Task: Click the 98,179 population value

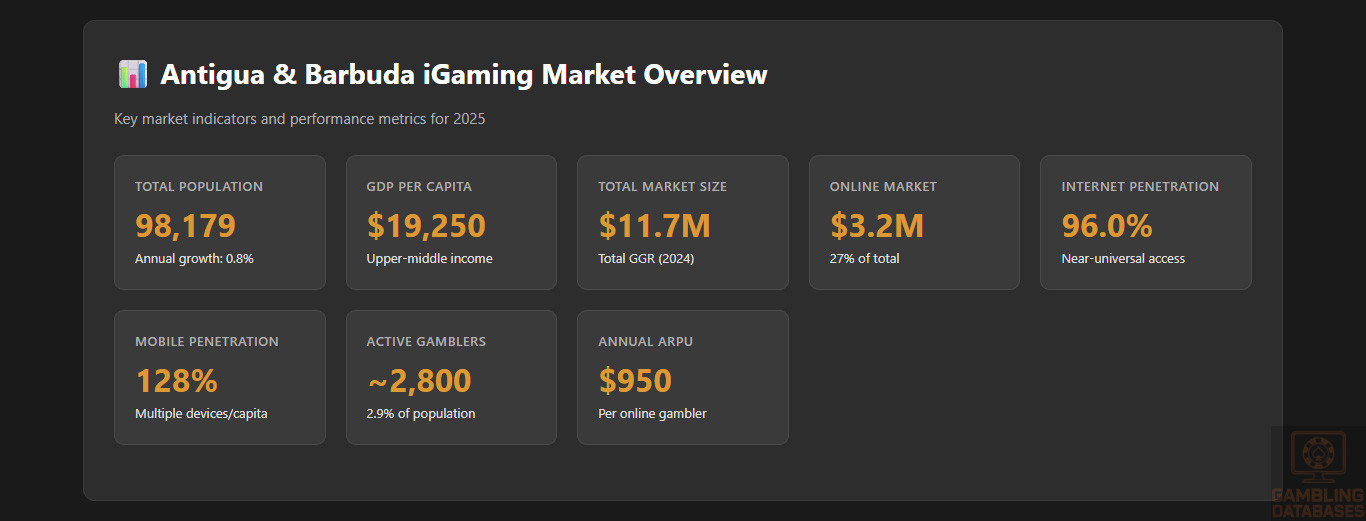Action: [x=185, y=226]
